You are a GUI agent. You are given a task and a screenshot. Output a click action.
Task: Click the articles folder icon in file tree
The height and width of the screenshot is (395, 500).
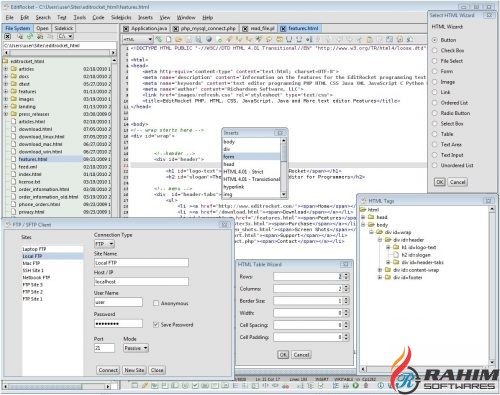[x=14, y=69]
